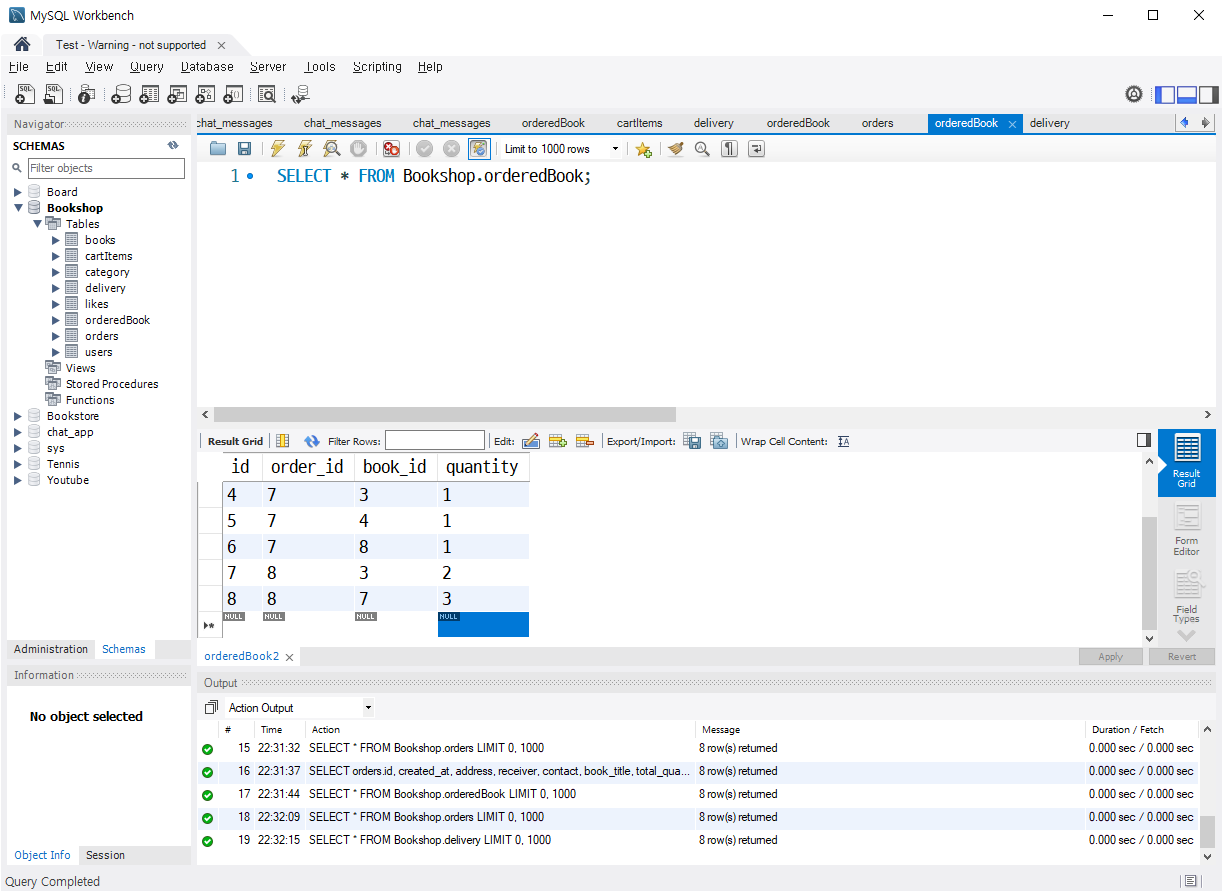Toggle word wrap icon in editor toolbar
The image size is (1223, 892).
pyautogui.click(x=756, y=149)
